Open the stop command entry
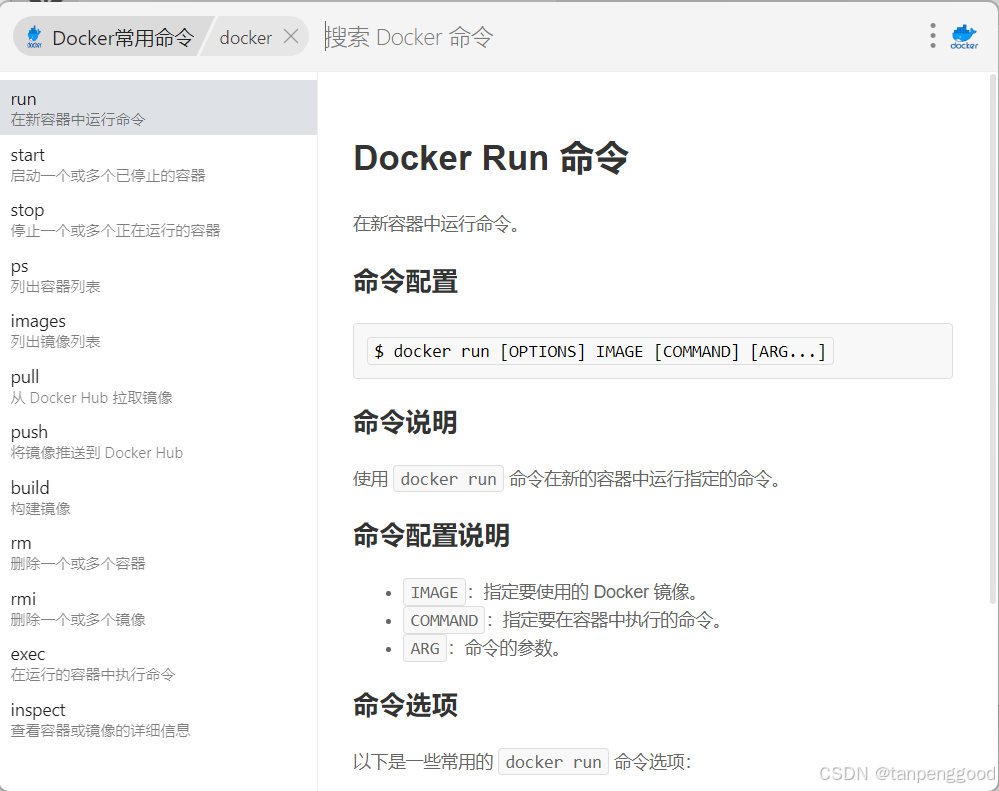 [159, 219]
